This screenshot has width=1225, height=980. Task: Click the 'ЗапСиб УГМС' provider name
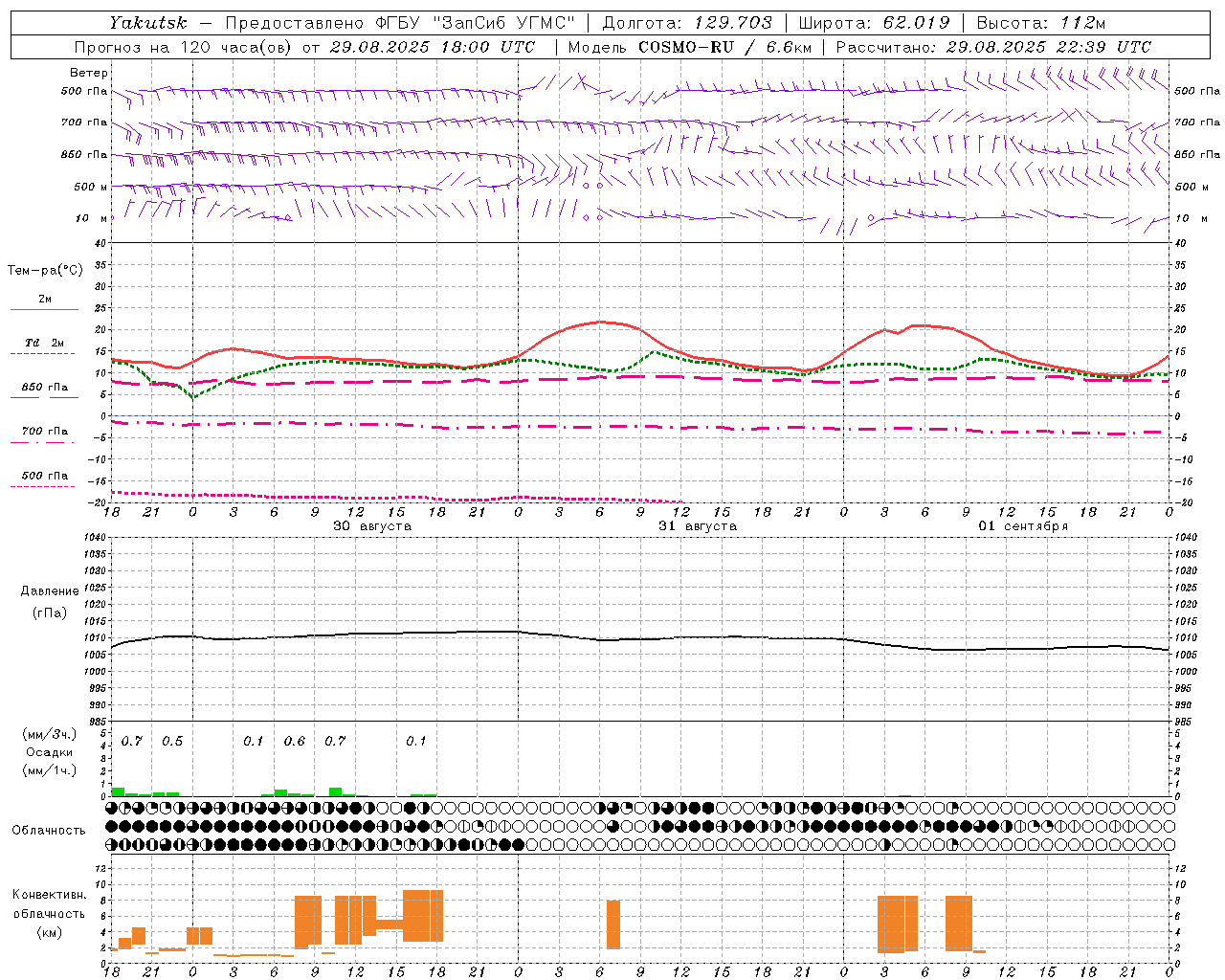coord(505,22)
